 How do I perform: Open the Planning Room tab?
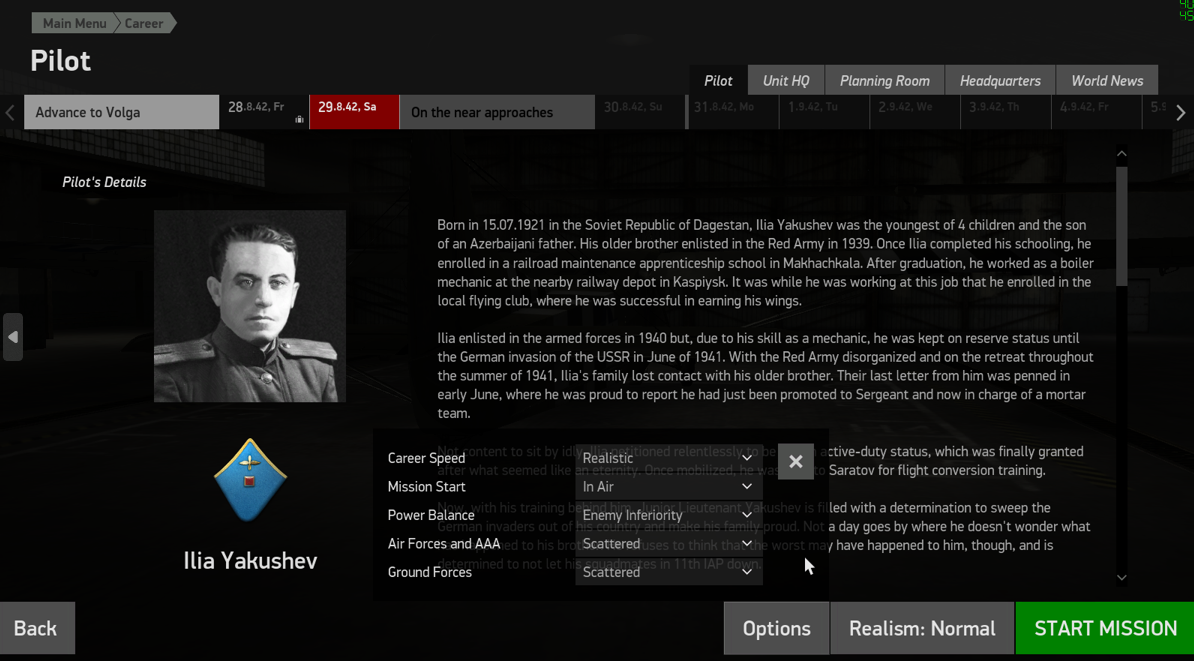pos(885,81)
